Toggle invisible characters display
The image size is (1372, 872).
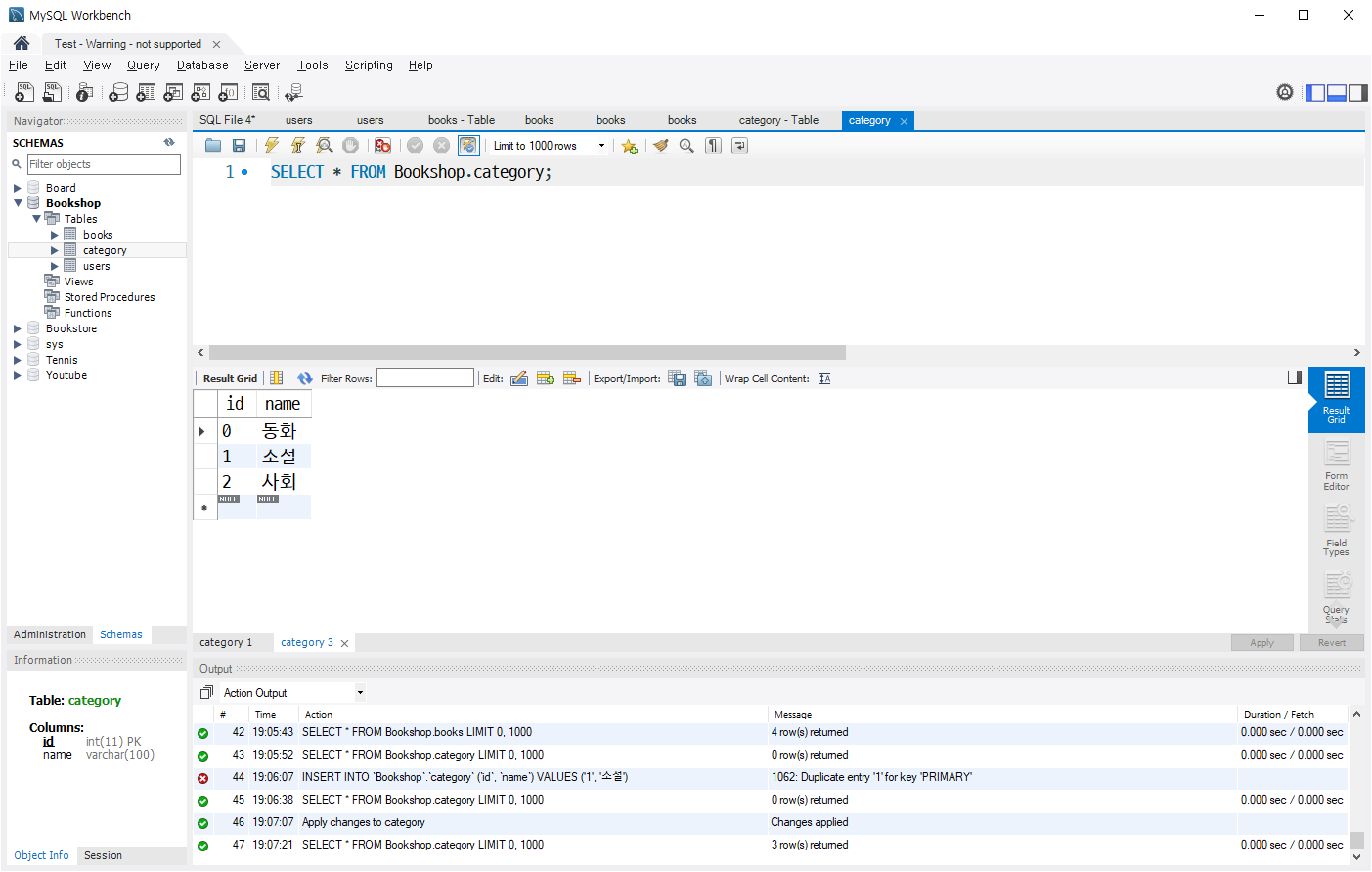pyautogui.click(x=714, y=146)
